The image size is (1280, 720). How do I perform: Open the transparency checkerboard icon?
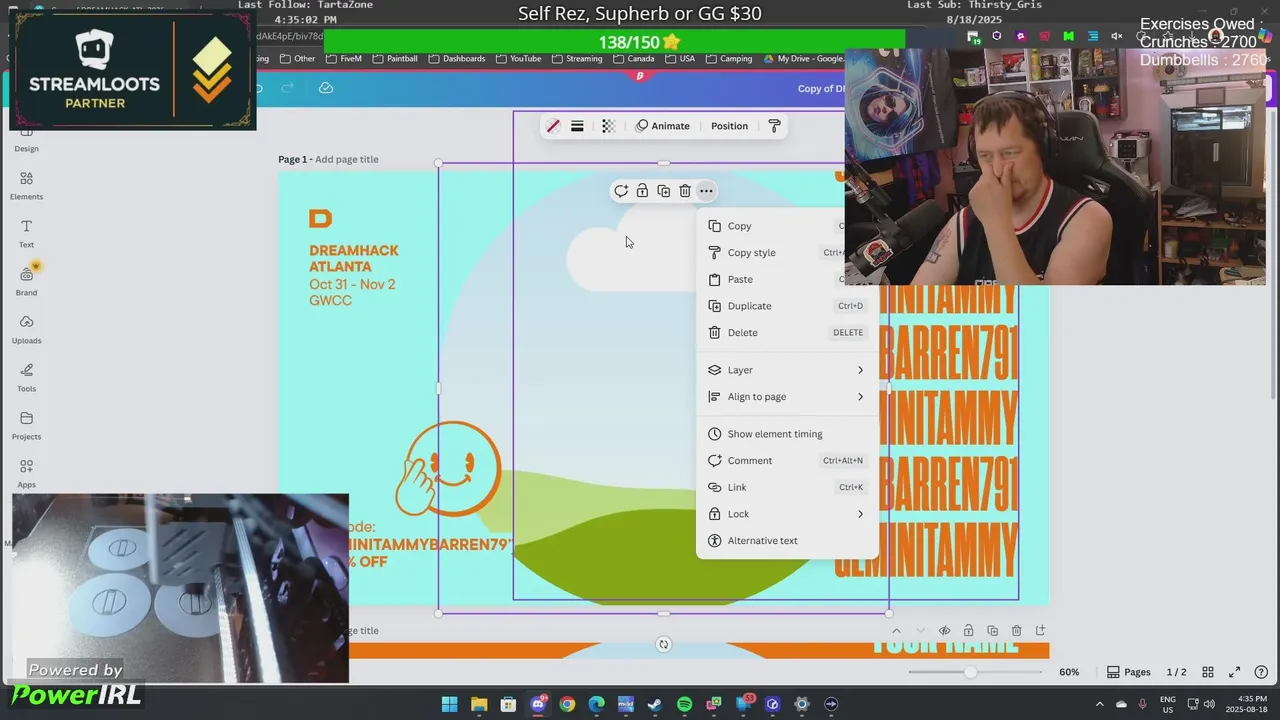[x=608, y=126]
